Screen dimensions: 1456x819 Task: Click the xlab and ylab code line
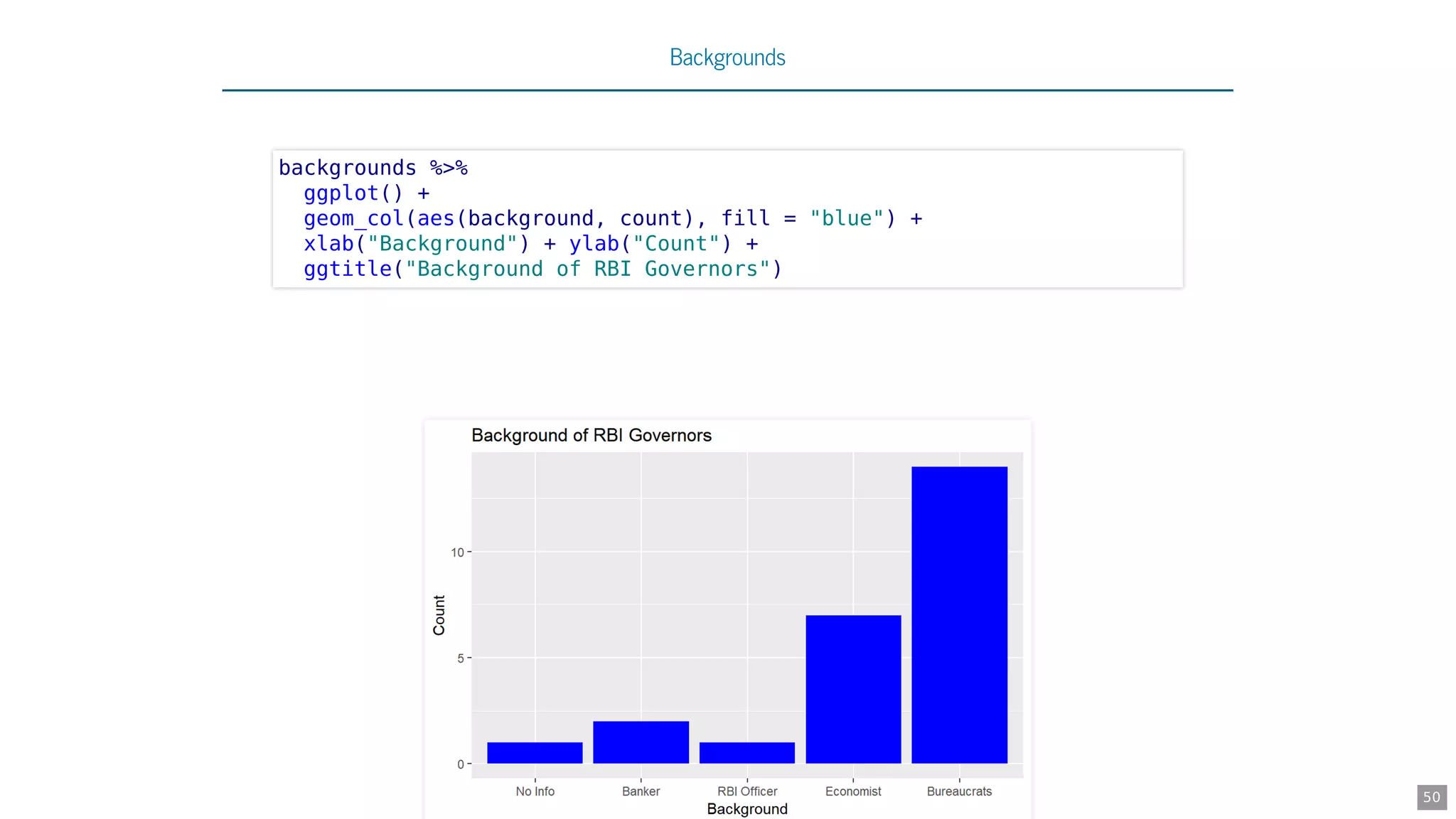click(x=531, y=244)
